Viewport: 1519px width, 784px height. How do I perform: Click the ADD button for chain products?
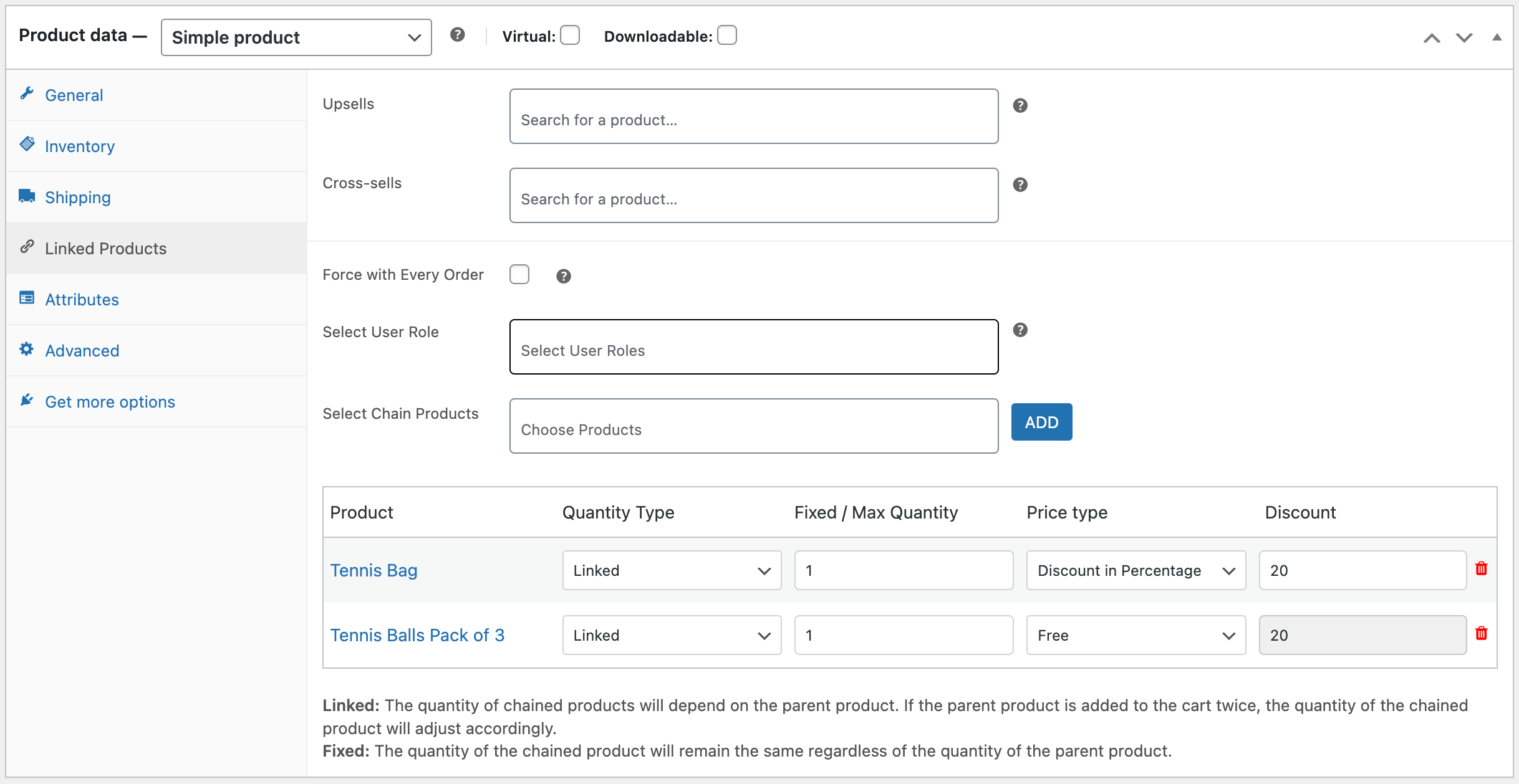coord(1041,422)
